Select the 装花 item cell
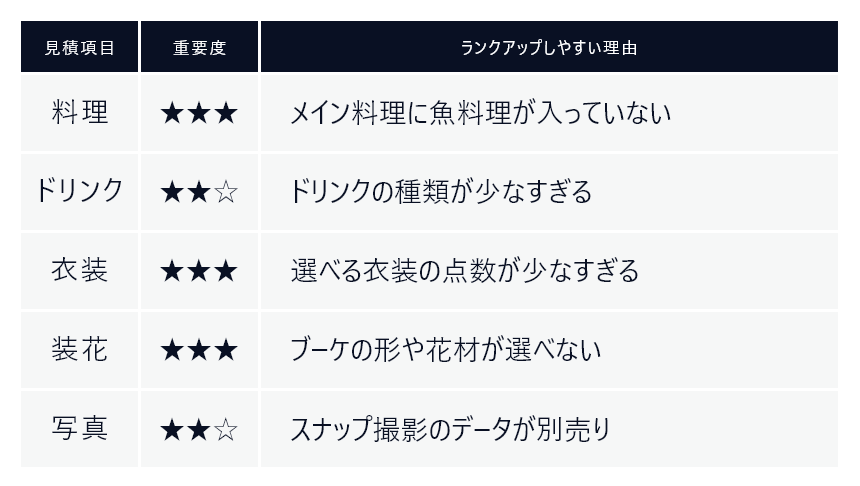This screenshot has height=486, width=860. pos(80,349)
